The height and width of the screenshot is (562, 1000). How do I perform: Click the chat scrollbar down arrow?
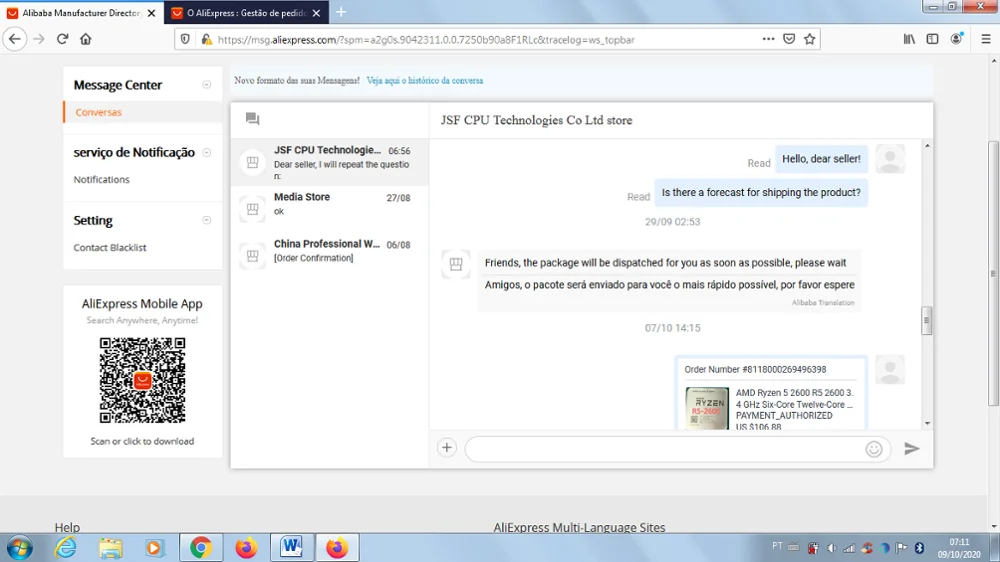(927, 423)
